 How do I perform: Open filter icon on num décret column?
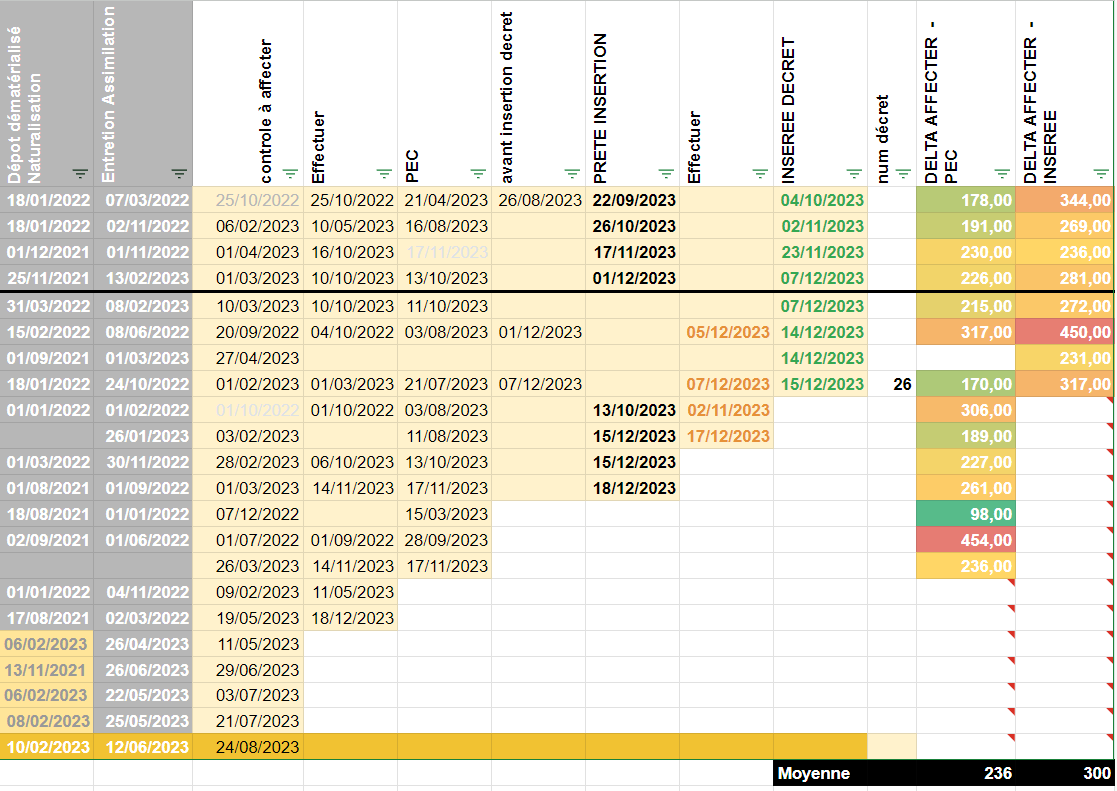903,173
